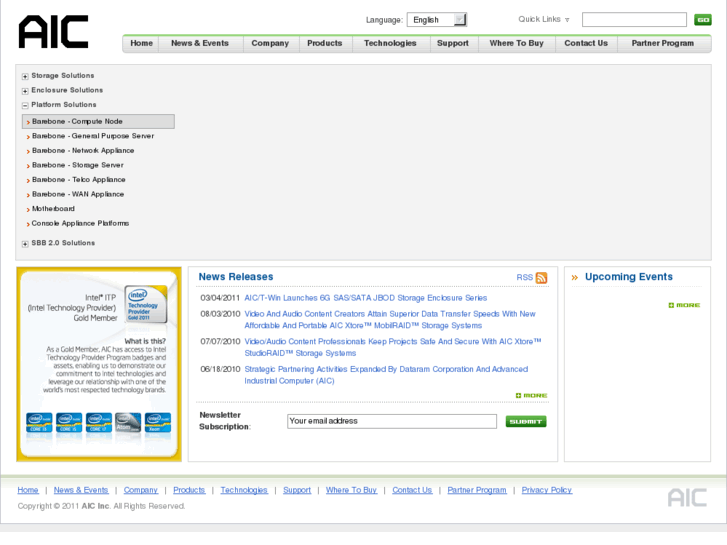727x545 pixels.
Task: Click the grey AIC footer logo
Action: pos(687,497)
